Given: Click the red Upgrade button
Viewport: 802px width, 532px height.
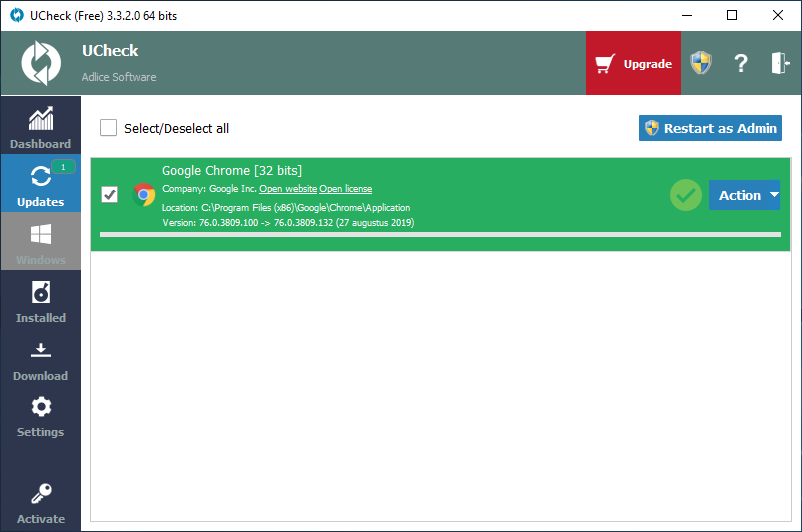Looking at the screenshot, I should coord(633,63).
